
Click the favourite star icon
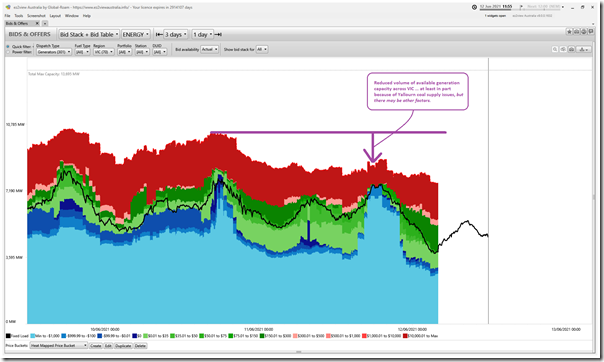[x=569, y=32]
